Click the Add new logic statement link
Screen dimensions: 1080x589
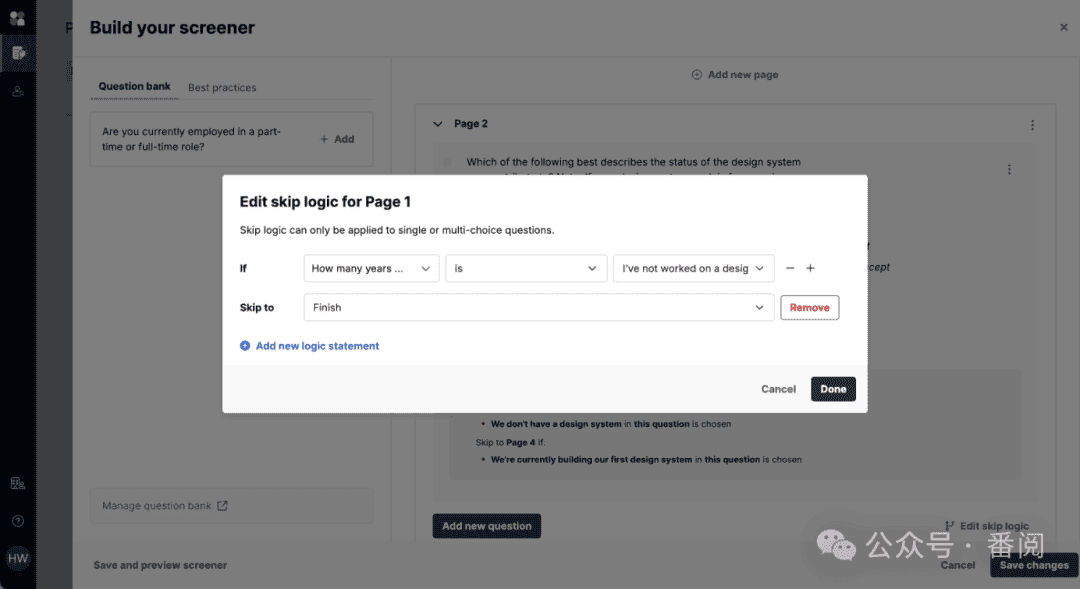point(318,346)
